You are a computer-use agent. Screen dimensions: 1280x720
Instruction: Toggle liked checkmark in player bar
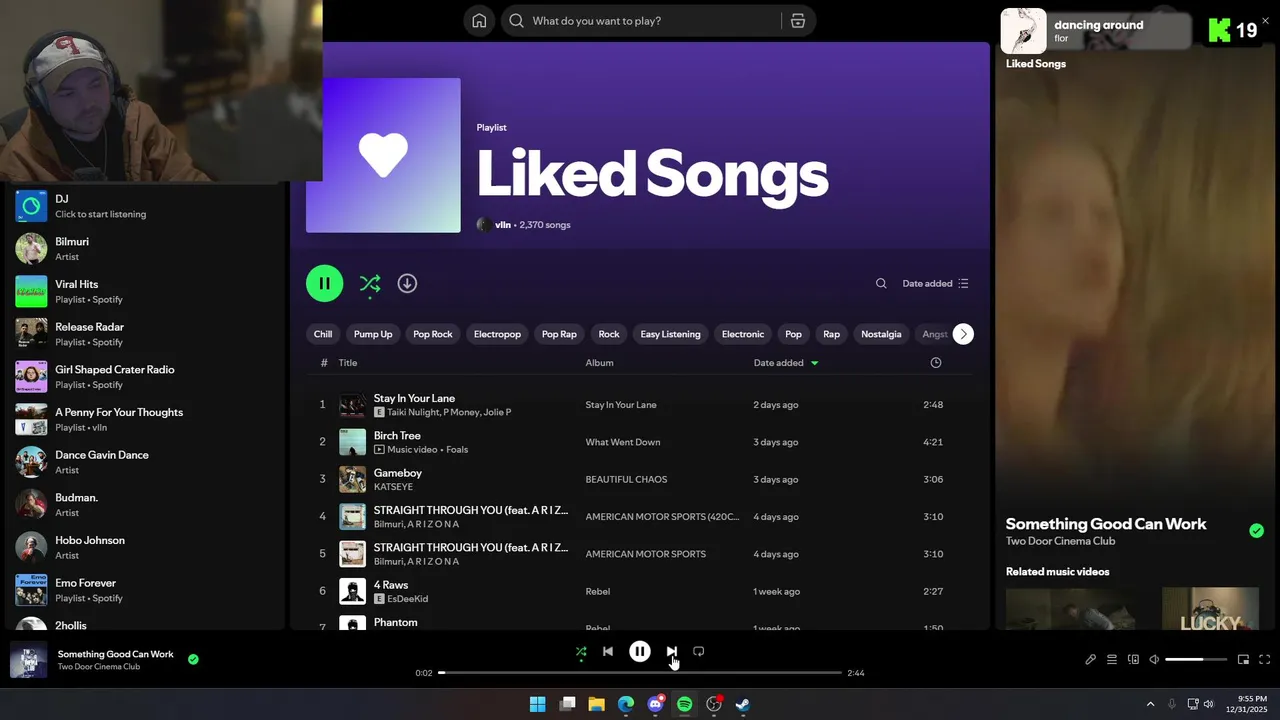193,659
